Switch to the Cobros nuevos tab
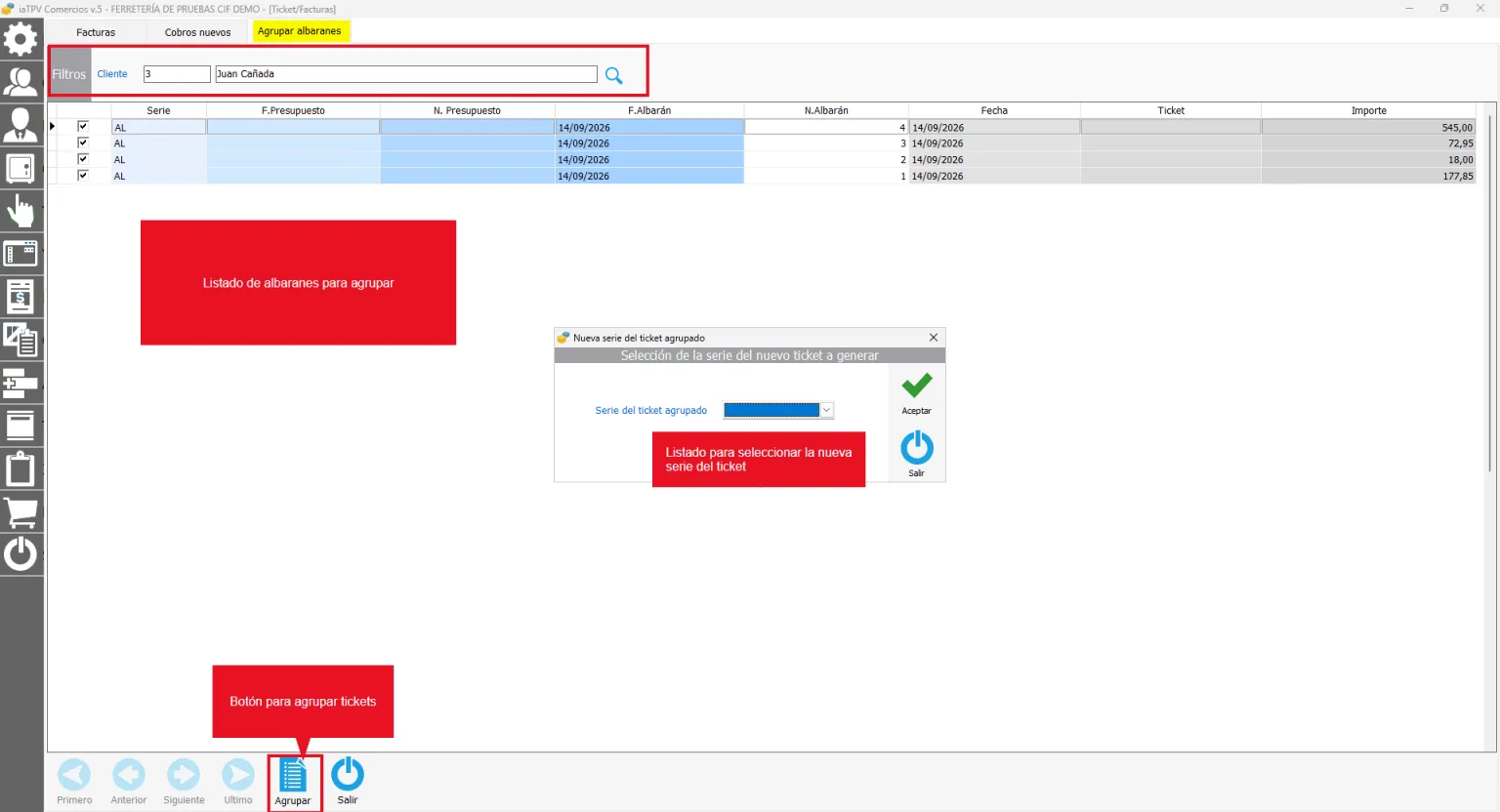Image resolution: width=1500 pixels, height=812 pixels. pos(198,32)
